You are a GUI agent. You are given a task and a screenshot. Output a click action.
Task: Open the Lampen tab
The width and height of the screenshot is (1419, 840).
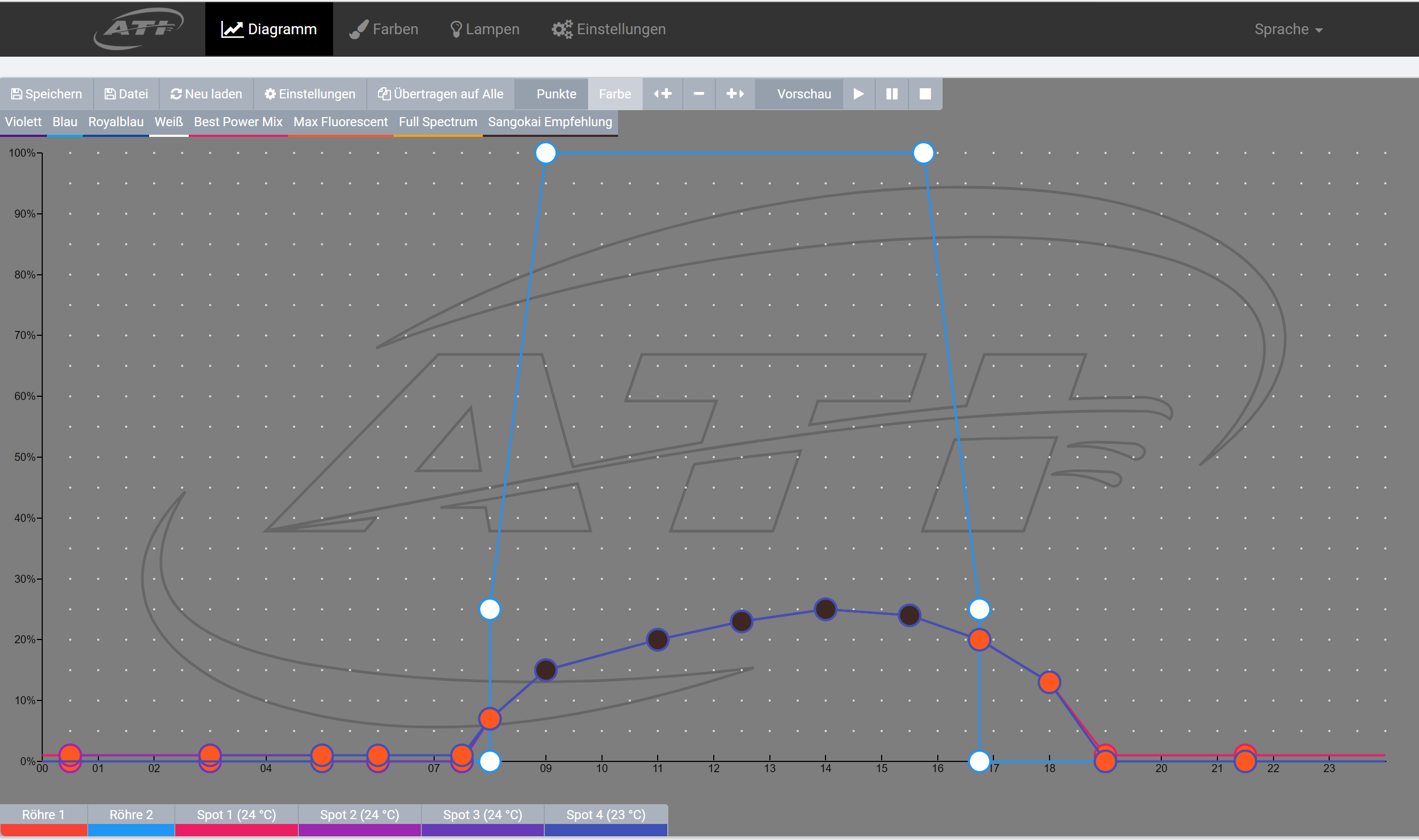pyautogui.click(x=484, y=29)
